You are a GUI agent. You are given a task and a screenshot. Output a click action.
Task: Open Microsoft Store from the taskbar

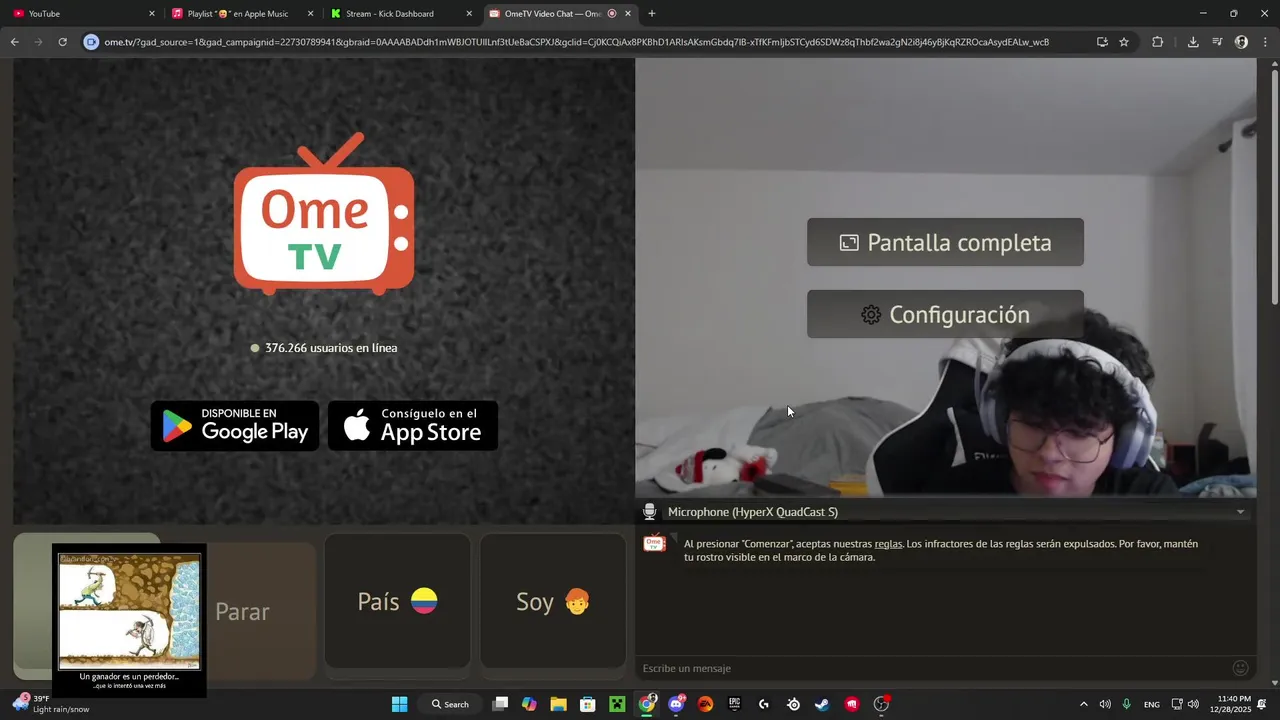coord(588,704)
